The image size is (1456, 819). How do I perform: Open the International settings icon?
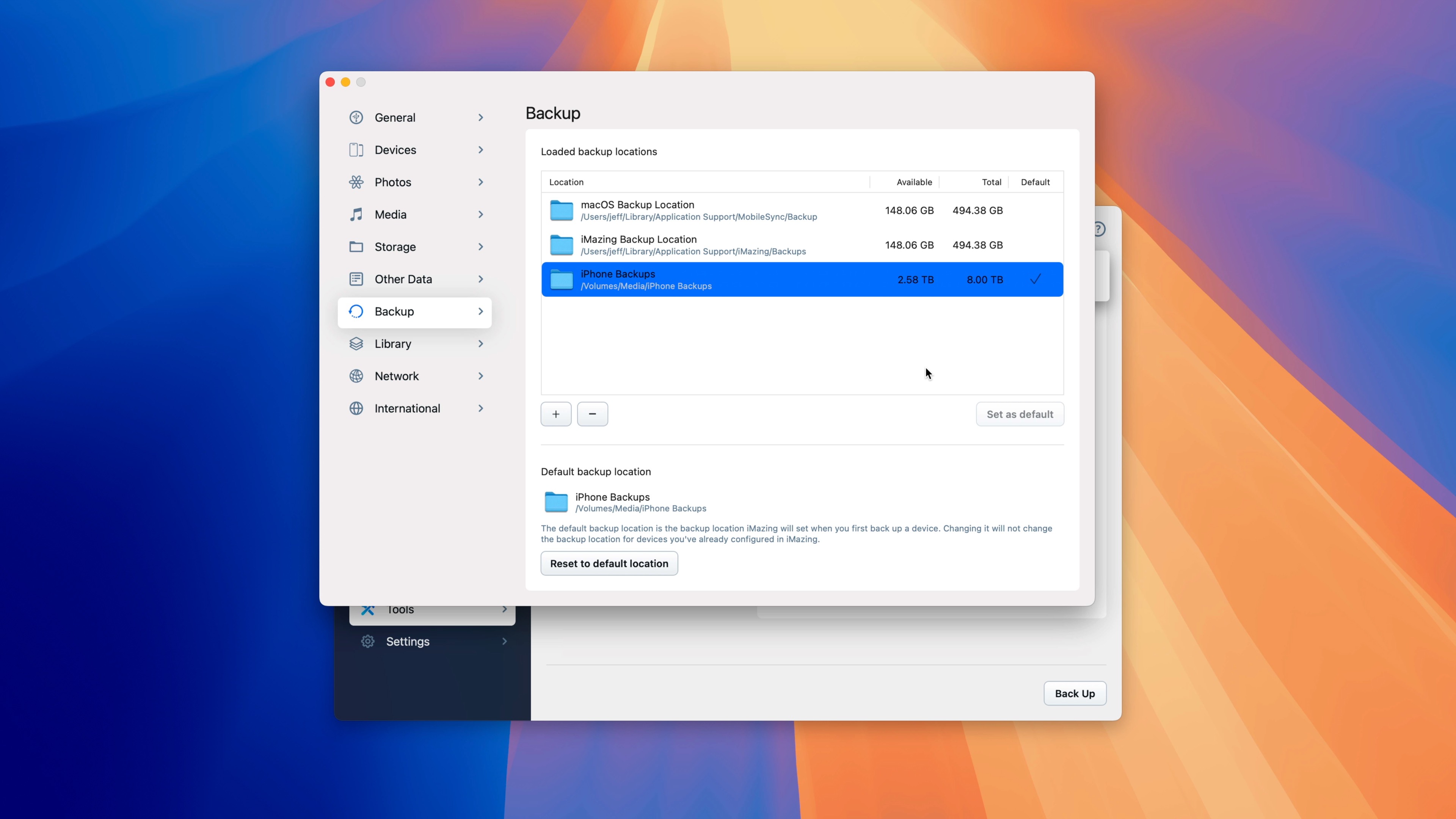tap(357, 408)
